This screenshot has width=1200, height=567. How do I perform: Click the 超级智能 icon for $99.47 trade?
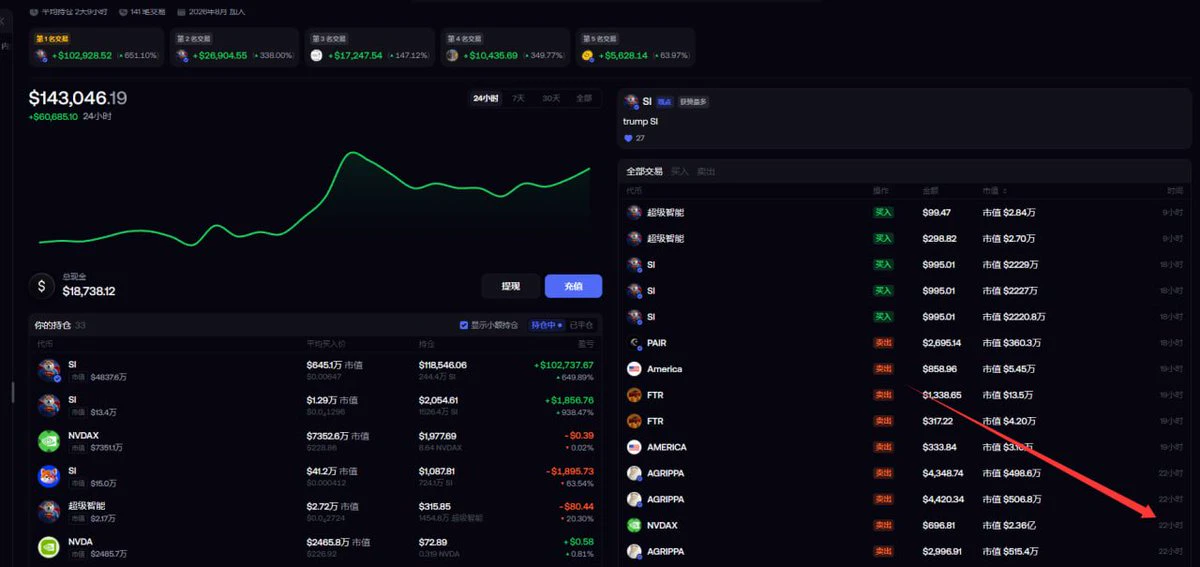(633, 213)
